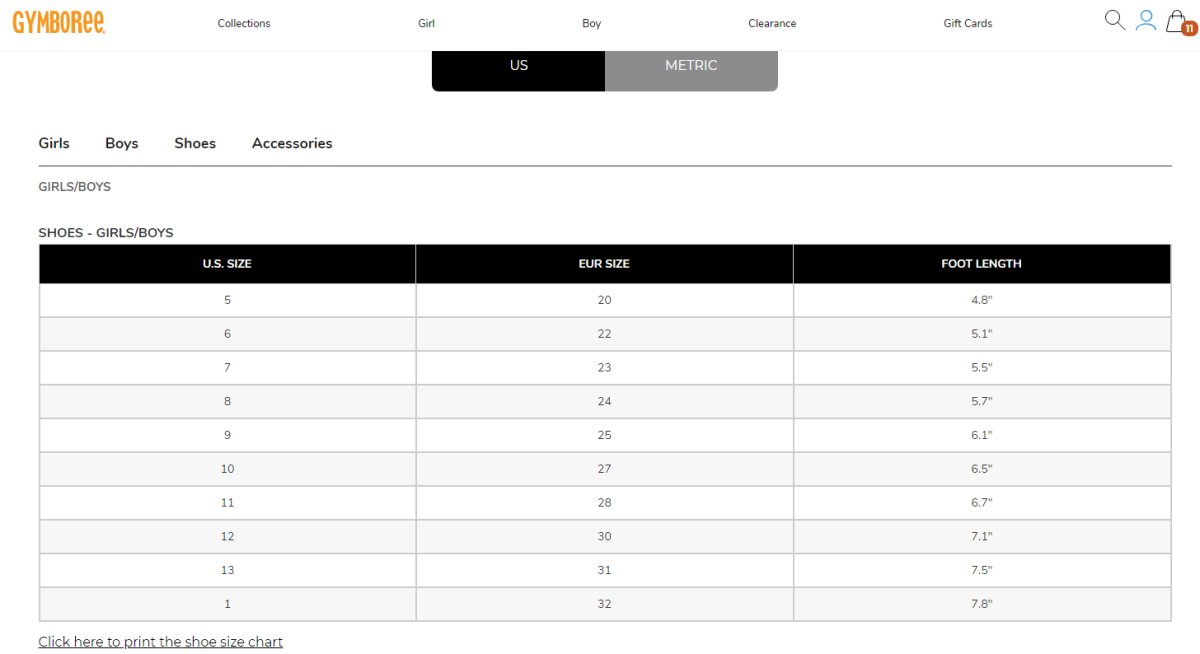Screen dimensions: 1200x654
Task: Switch size units to US
Action: pyautogui.click(x=518, y=66)
